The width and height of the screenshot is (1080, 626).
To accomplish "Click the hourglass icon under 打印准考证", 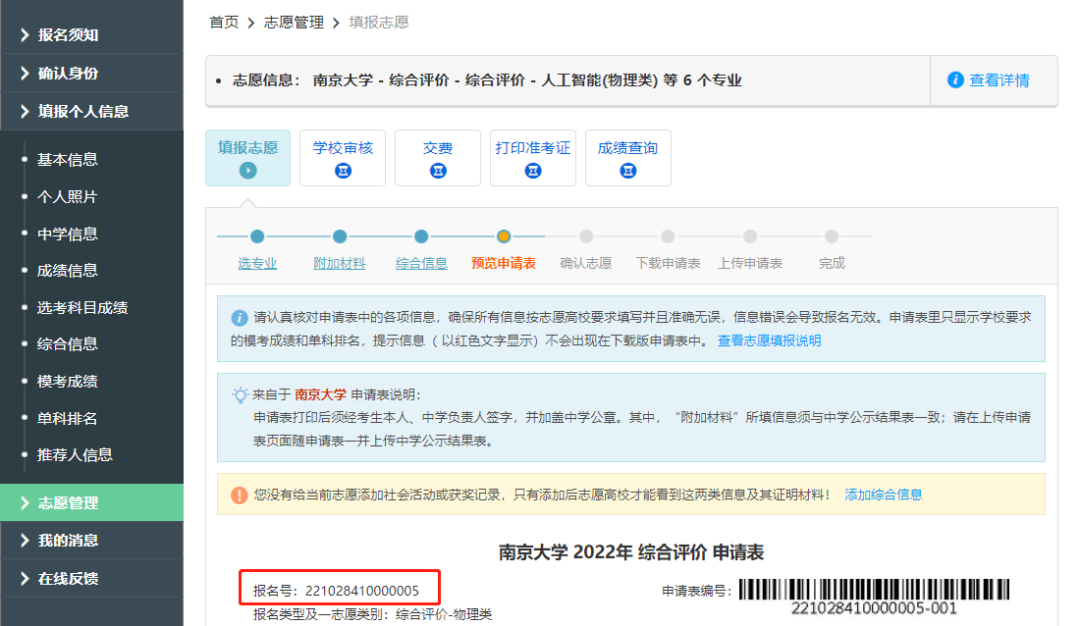I will point(532,171).
